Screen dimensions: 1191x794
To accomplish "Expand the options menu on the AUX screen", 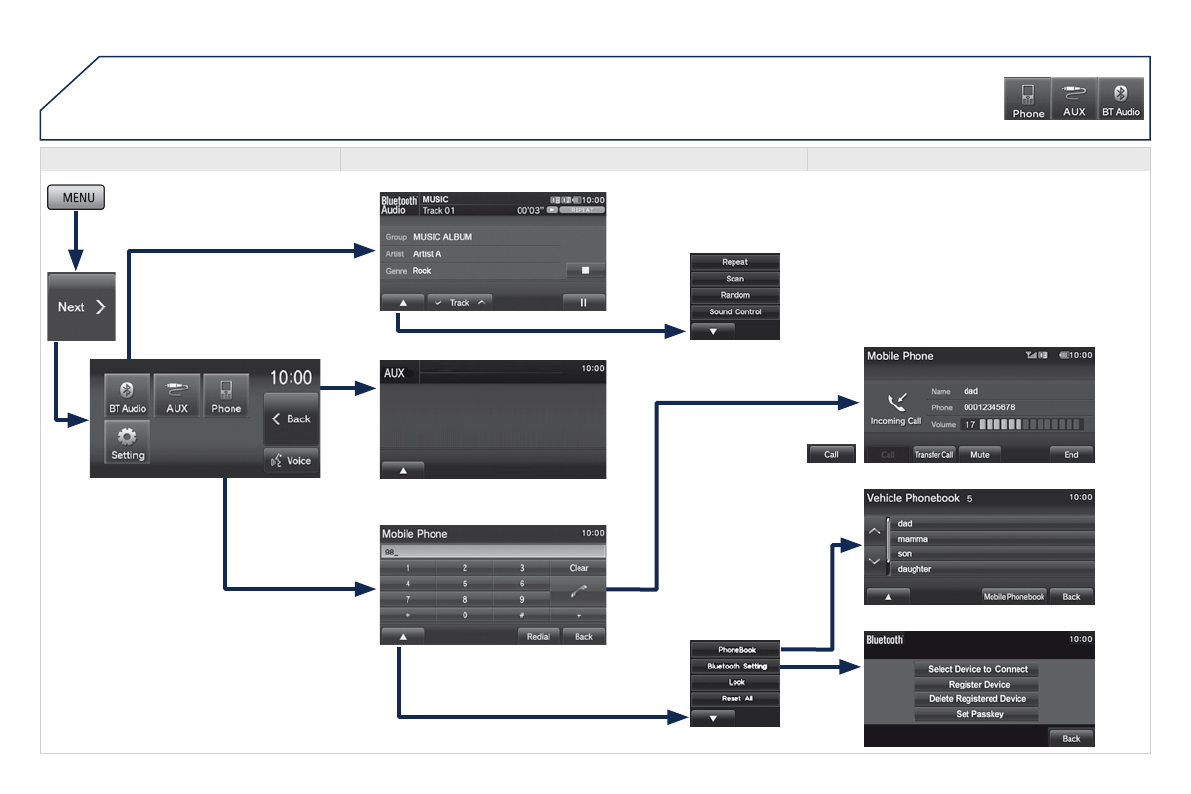I will [x=402, y=470].
